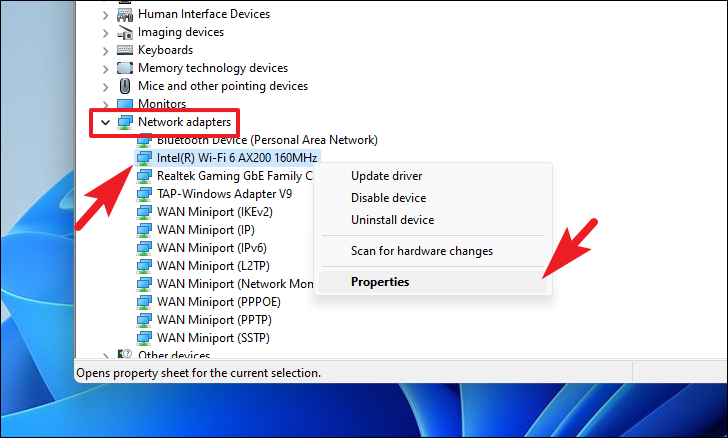Select WAN Miniport (IPv6) entry

pyautogui.click(x=212, y=248)
